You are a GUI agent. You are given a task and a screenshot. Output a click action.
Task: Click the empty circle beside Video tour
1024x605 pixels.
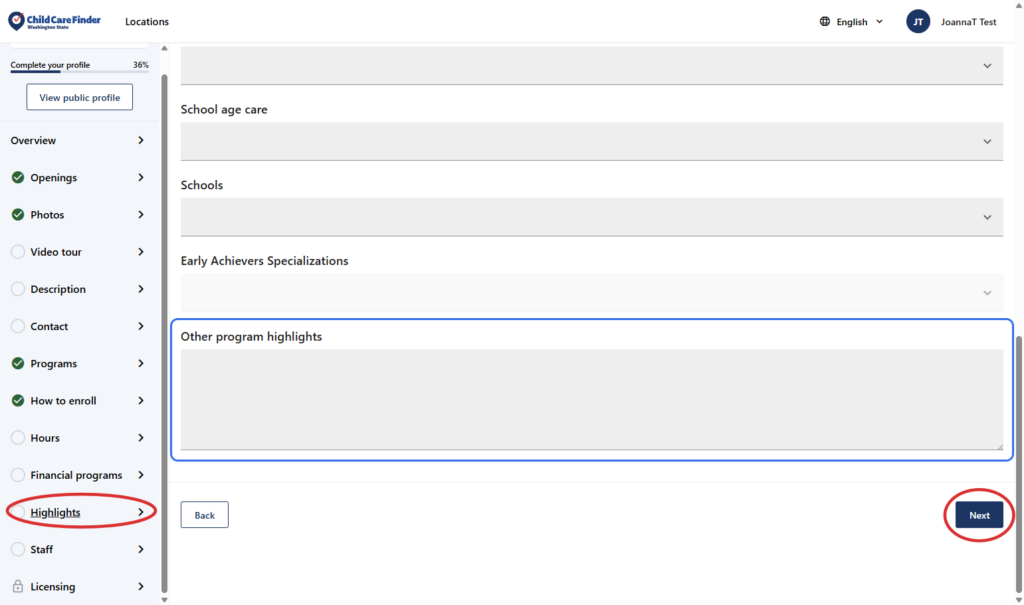18,252
